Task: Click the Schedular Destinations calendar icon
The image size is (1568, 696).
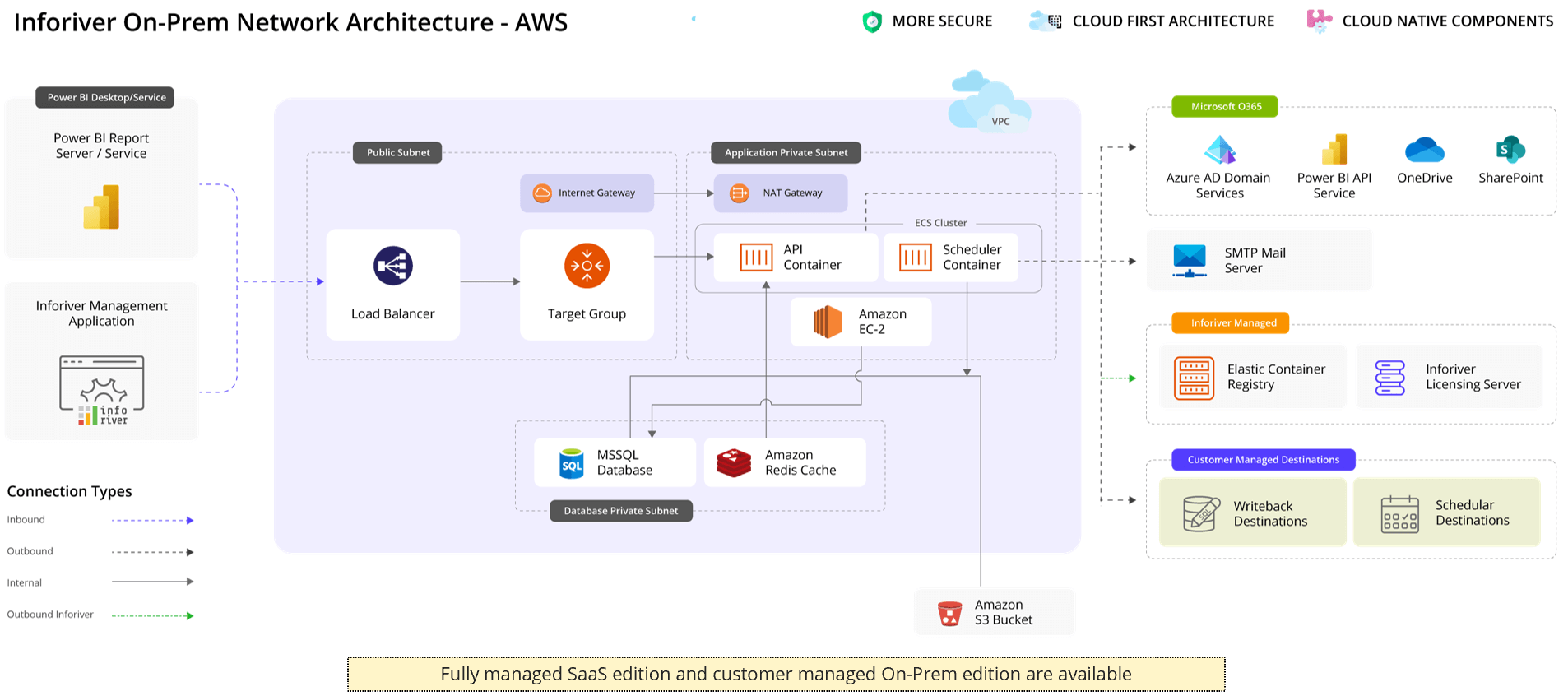Action: pyautogui.click(x=1400, y=514)
